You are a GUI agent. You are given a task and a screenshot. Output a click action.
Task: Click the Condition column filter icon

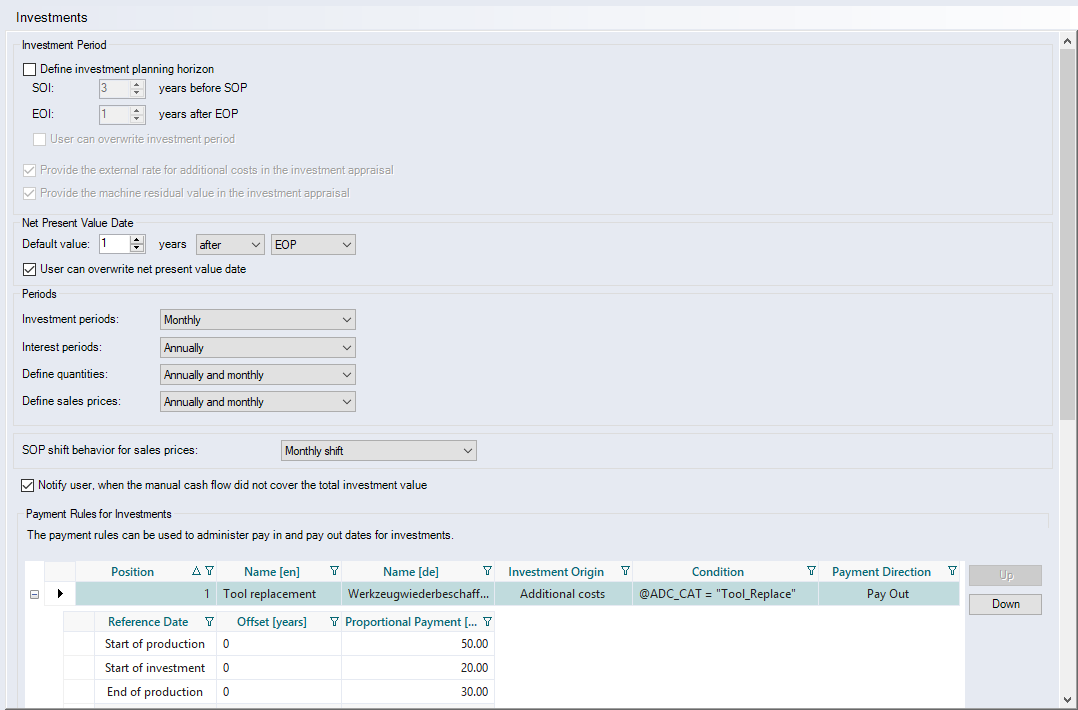[811, 572]
